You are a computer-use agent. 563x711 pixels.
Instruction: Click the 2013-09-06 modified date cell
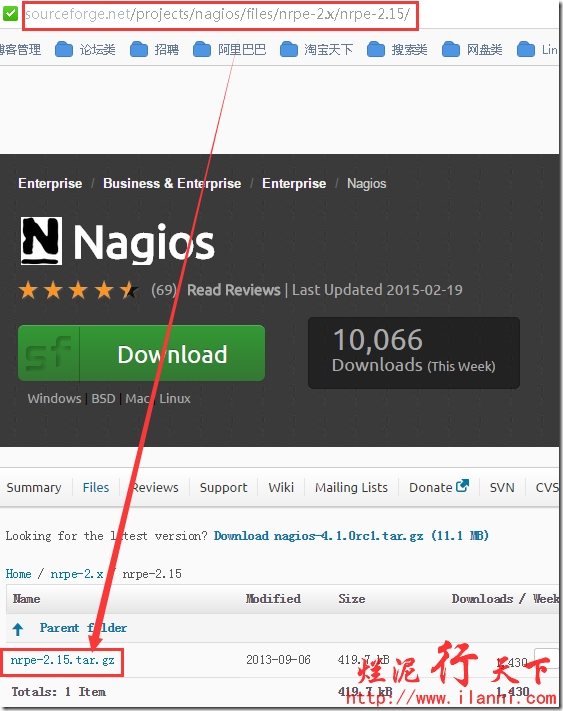278,660
